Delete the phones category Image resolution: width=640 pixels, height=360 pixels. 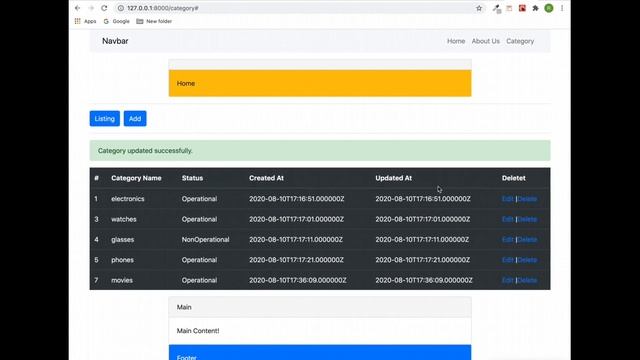point(527,260)
